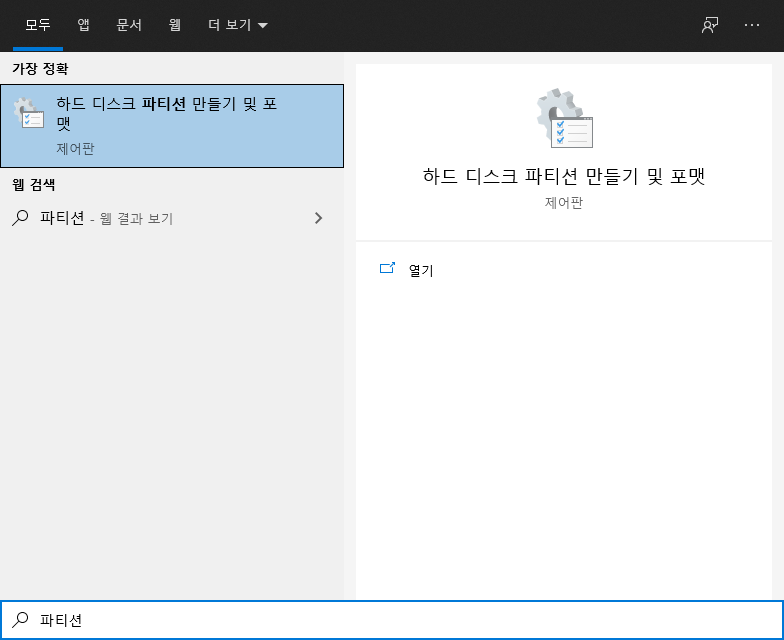Switch to the 웹 tab
This screenshot has width=784, height=640.
tap(174, 24)
